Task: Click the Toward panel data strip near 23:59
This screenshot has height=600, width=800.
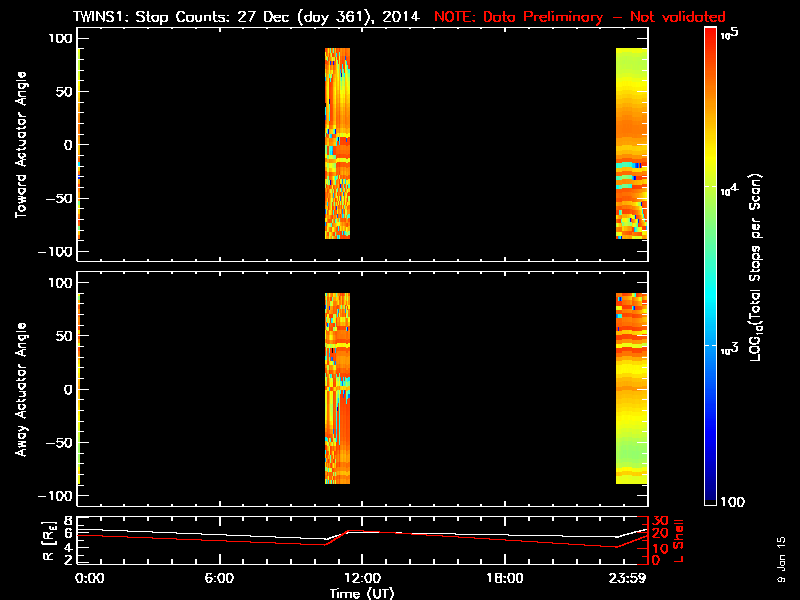Action: coord(632,143)
